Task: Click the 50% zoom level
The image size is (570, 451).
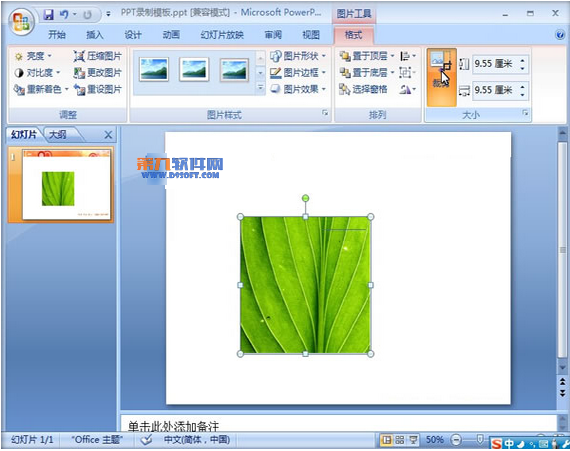Action: point(434,440)
